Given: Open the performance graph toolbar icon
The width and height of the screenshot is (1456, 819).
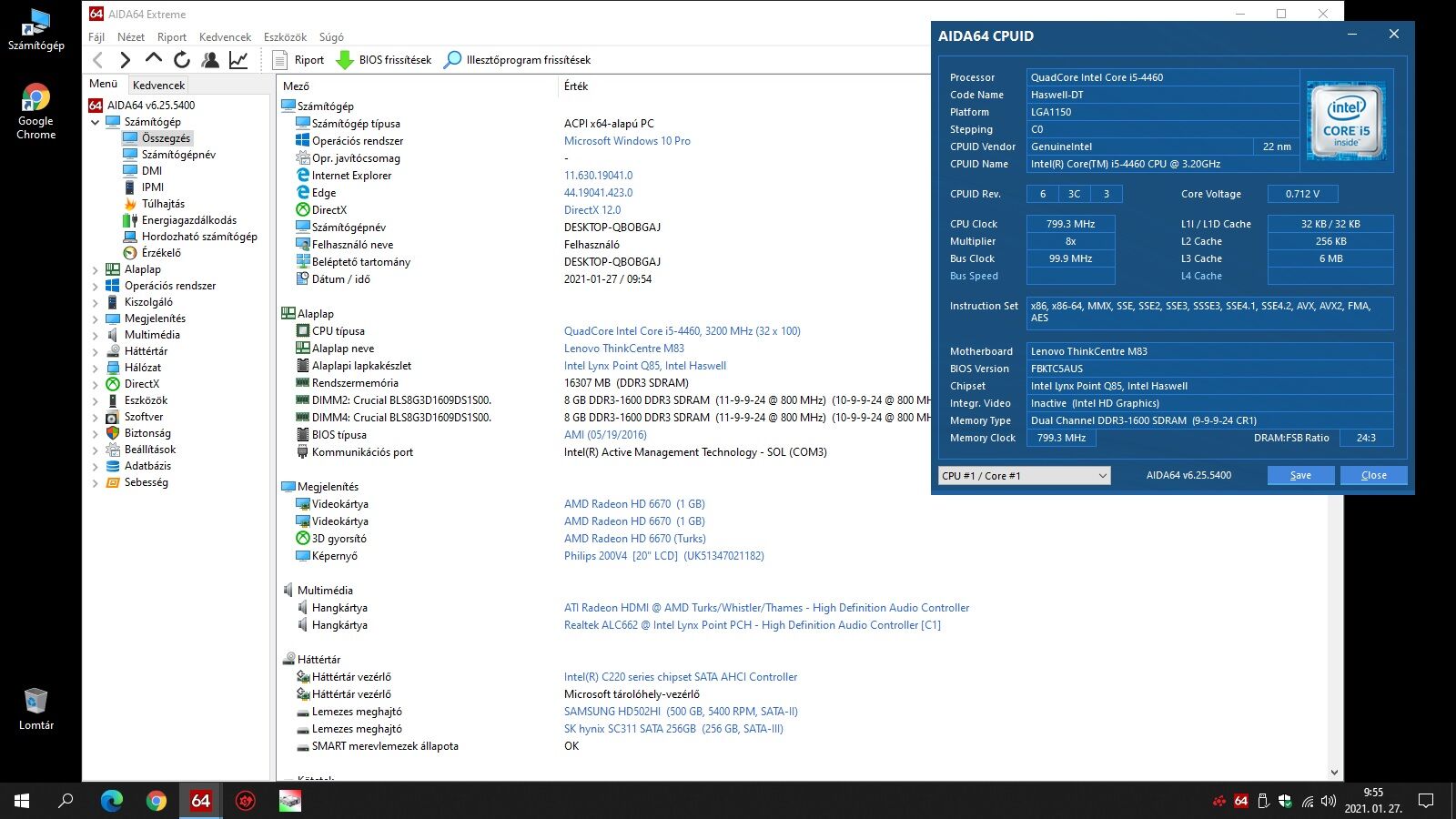Looking at the screenshot, I should click(x=238, y=60).
